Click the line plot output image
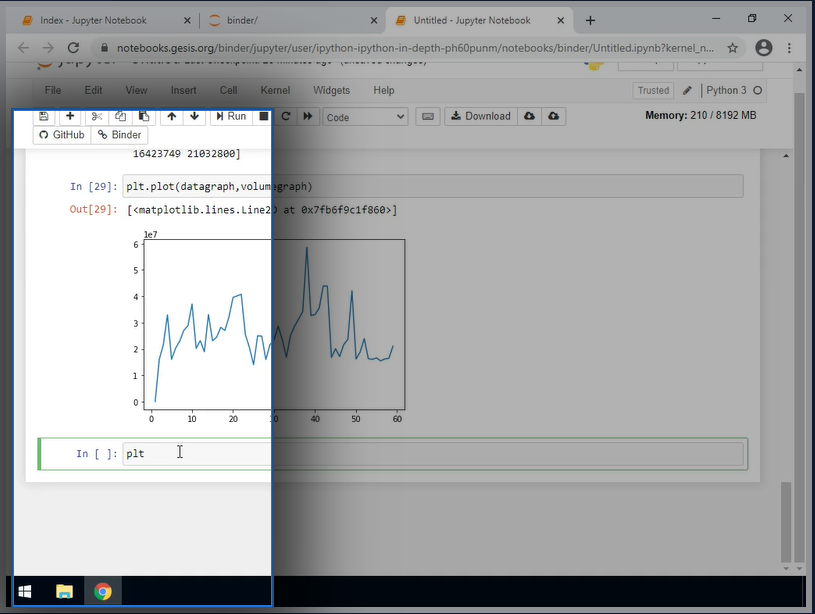 [269, 327]
